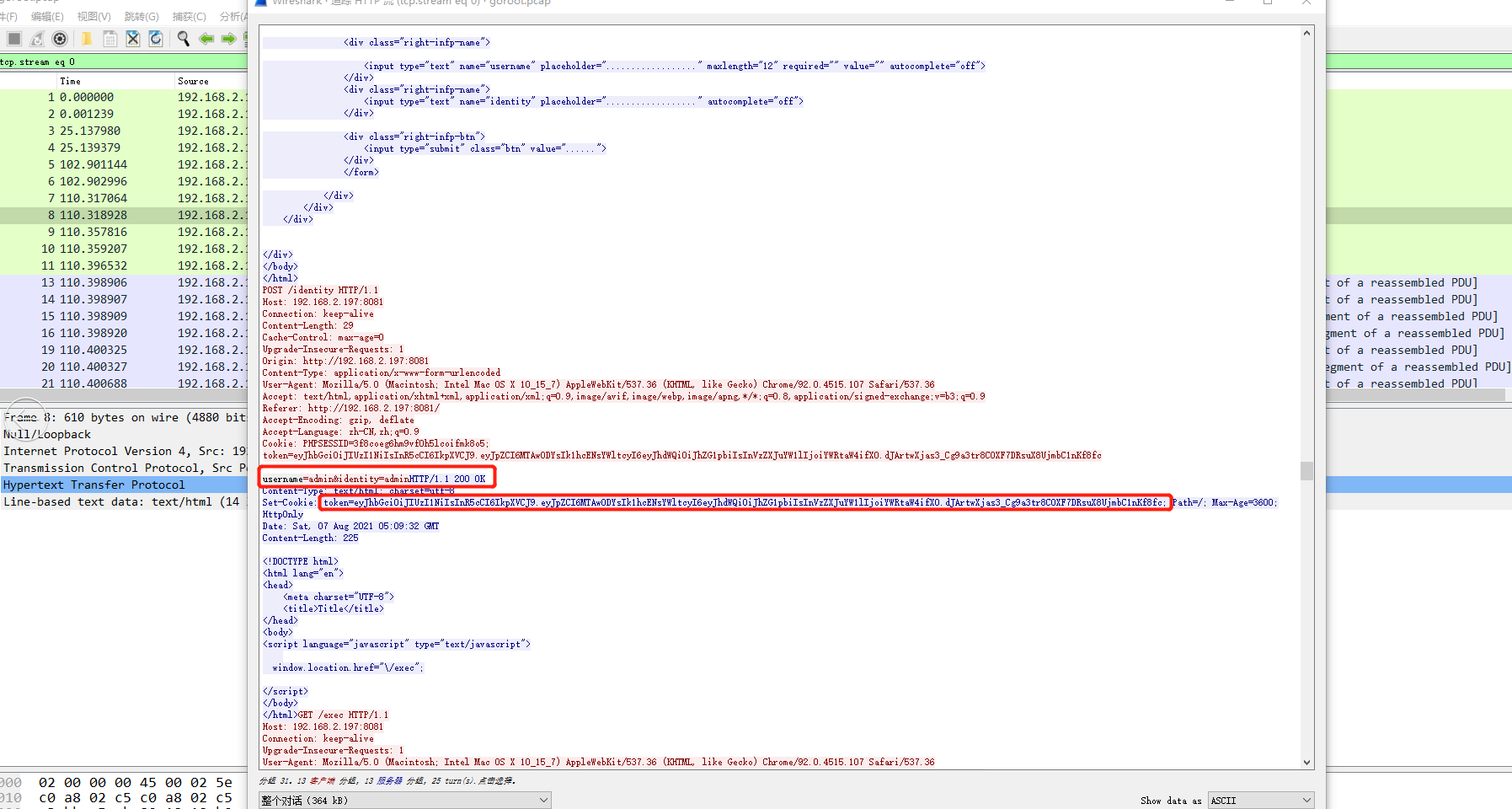Stop the running packet capture

click(14, 39)
